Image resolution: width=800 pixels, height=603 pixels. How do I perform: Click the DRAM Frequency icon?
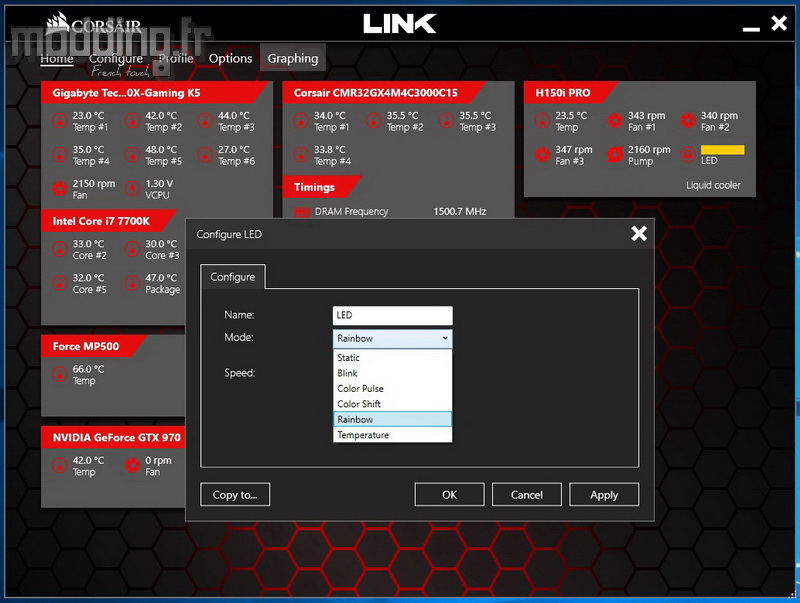(302, 212)
